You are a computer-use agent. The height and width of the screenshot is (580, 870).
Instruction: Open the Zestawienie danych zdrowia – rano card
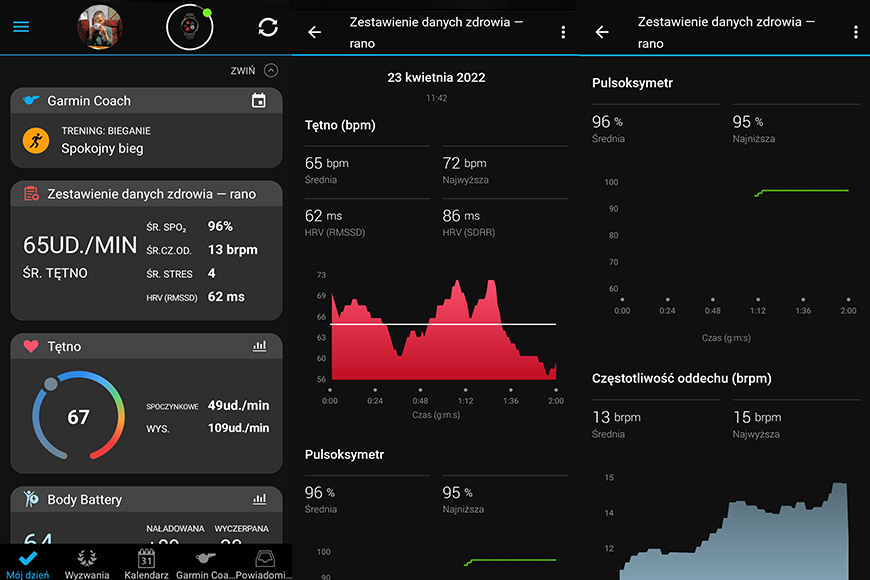click(x=146, y=250)
